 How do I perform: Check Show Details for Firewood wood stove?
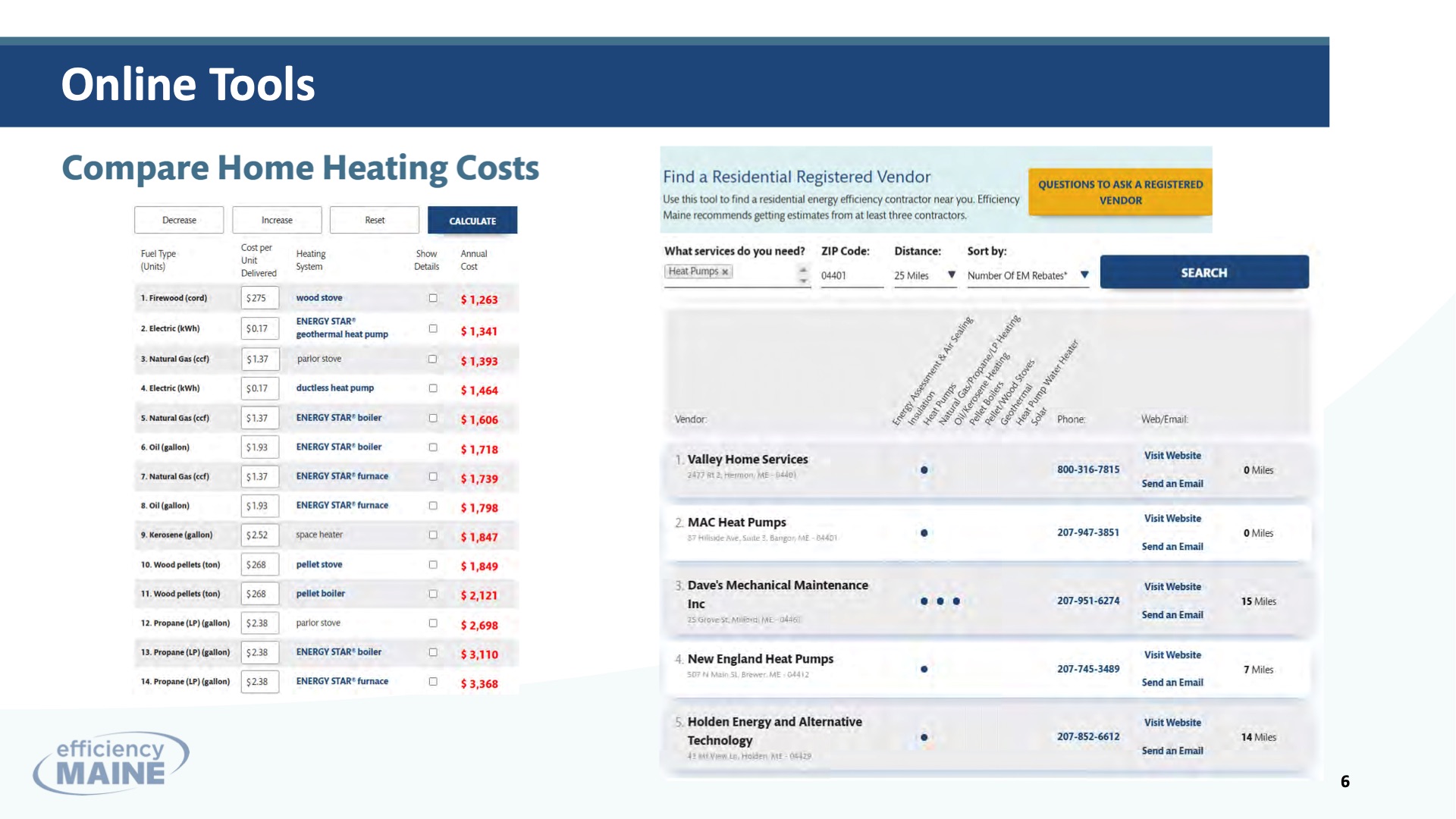point(433,298)
